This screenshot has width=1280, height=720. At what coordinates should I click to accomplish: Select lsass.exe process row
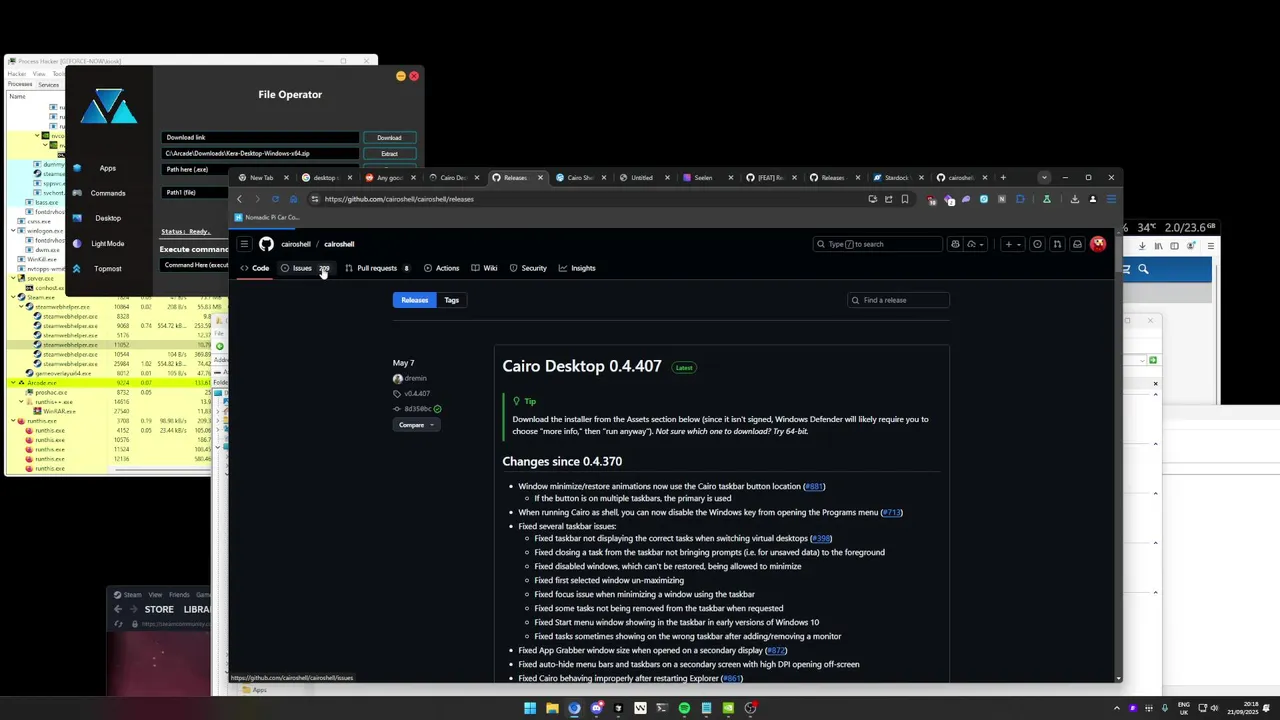click(45, 202)
